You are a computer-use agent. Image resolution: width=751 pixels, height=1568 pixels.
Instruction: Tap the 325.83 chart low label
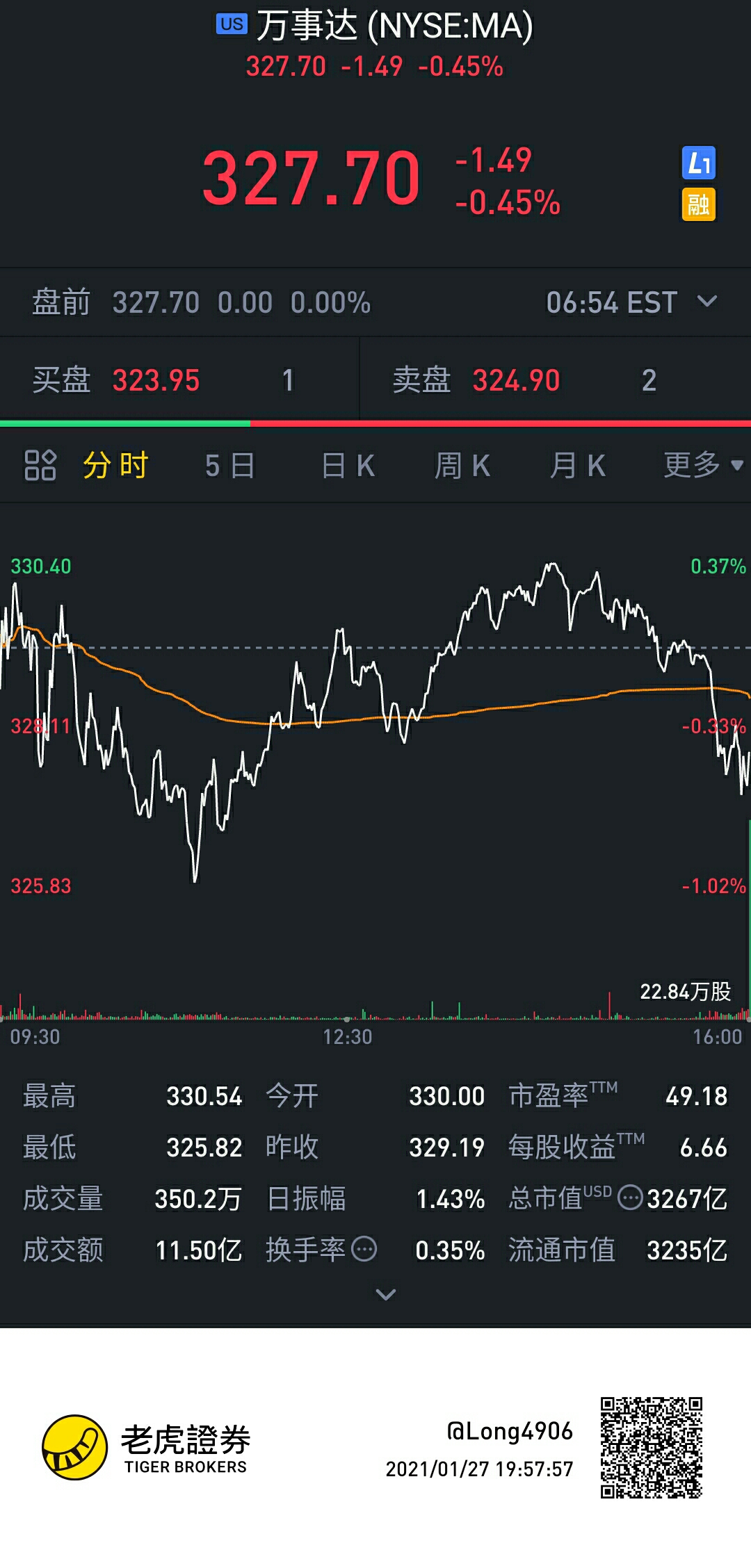coord(40,886)
